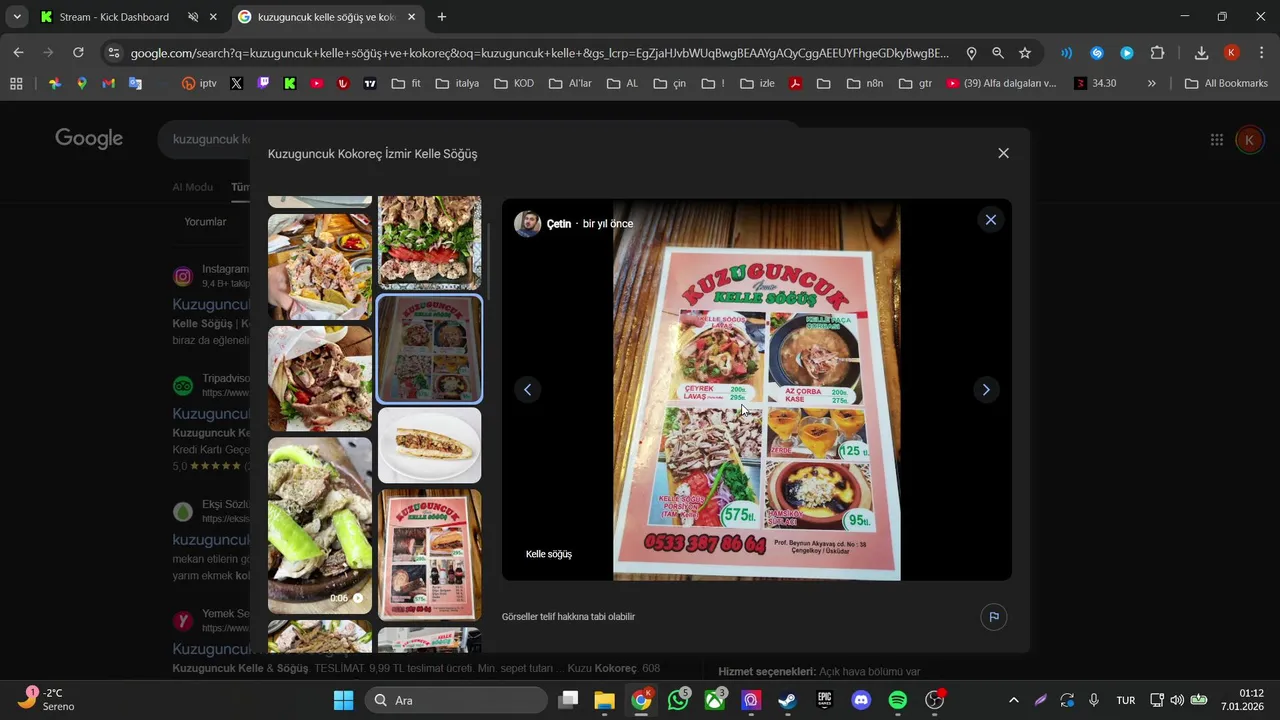
Task: Open Discord from the taskbar
Action: point(861,700)
